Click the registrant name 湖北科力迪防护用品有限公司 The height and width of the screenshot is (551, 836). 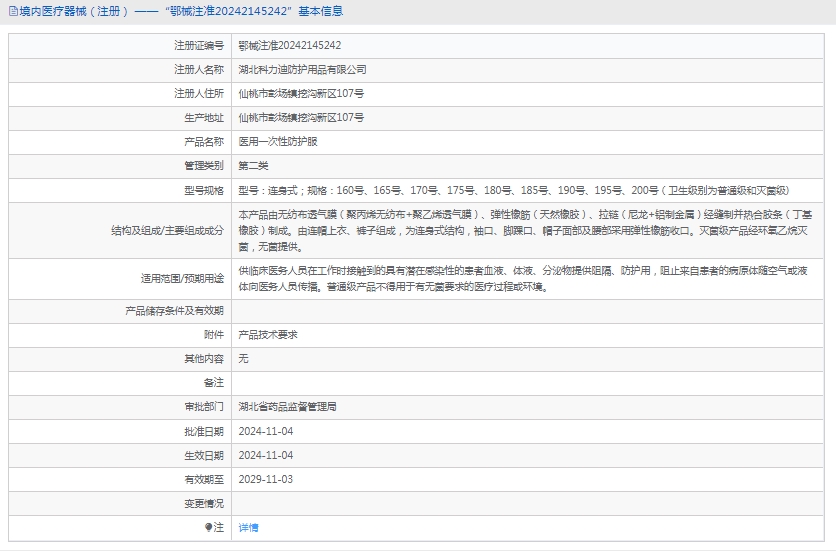pyautogui.click(x=302, y=70)
